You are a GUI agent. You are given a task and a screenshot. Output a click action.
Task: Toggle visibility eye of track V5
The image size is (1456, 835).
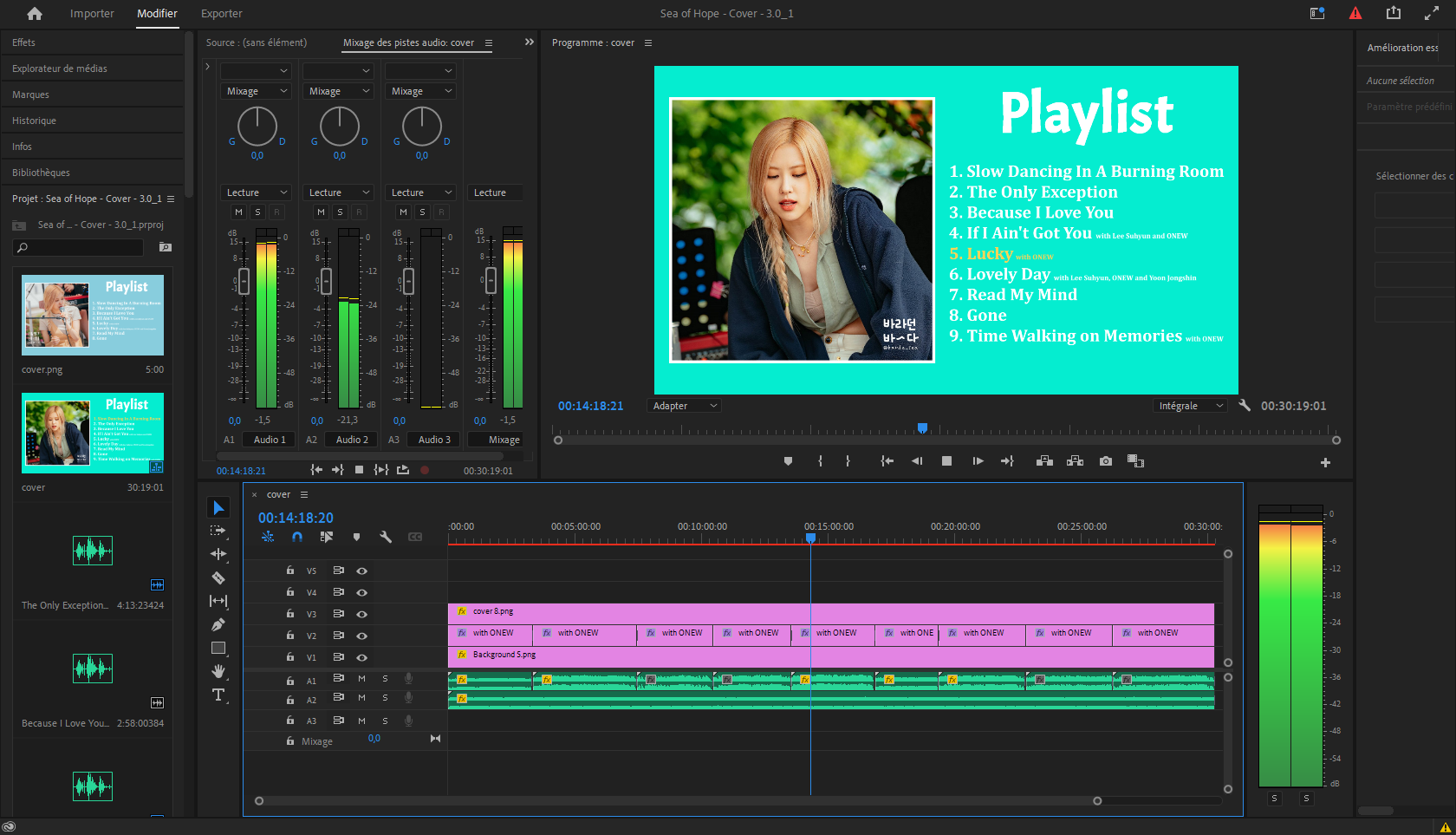[x=362, y=571]
